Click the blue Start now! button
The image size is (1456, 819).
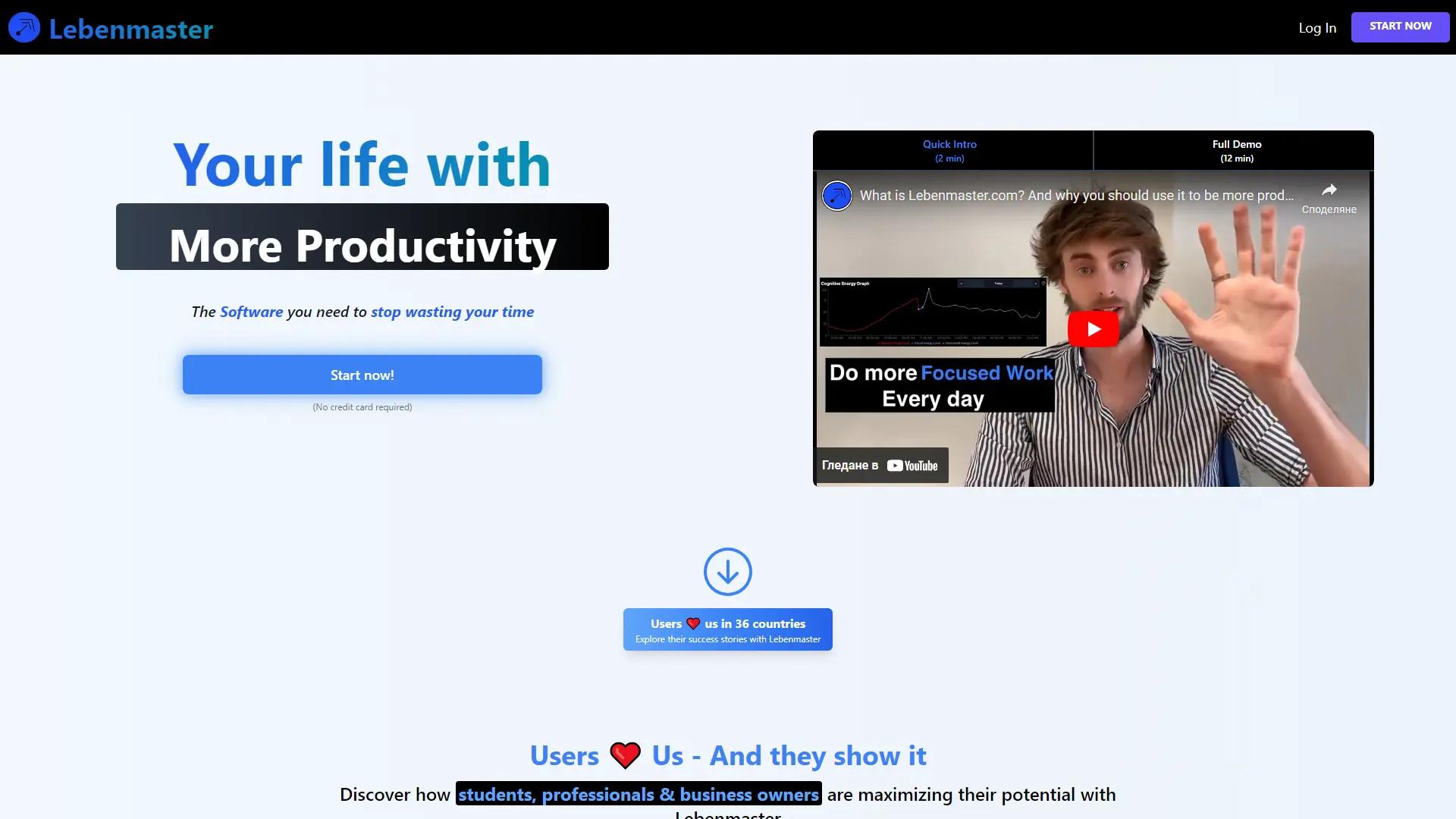pyautogui.click(x=362, y=374)
